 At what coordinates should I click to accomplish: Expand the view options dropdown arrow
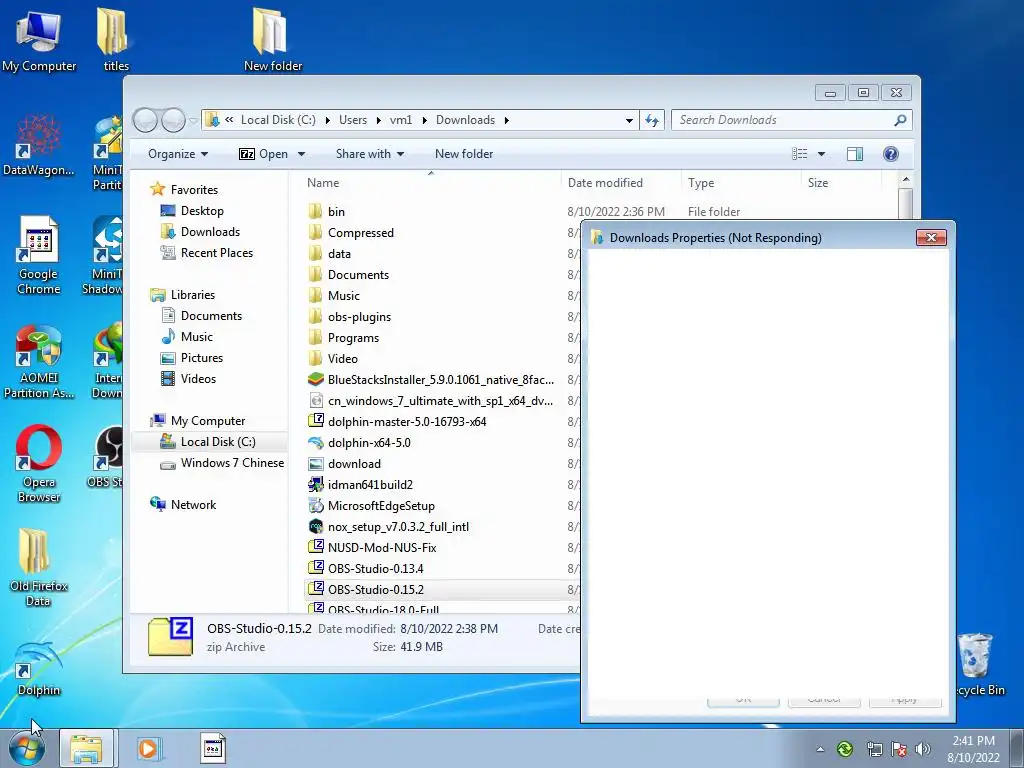822,154
